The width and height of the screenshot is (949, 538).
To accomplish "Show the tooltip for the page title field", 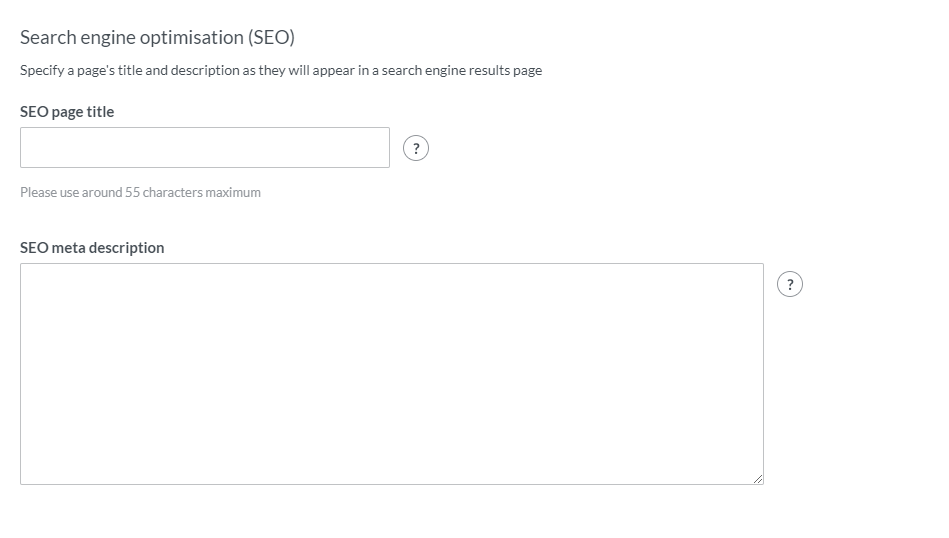I will [416, 148].
